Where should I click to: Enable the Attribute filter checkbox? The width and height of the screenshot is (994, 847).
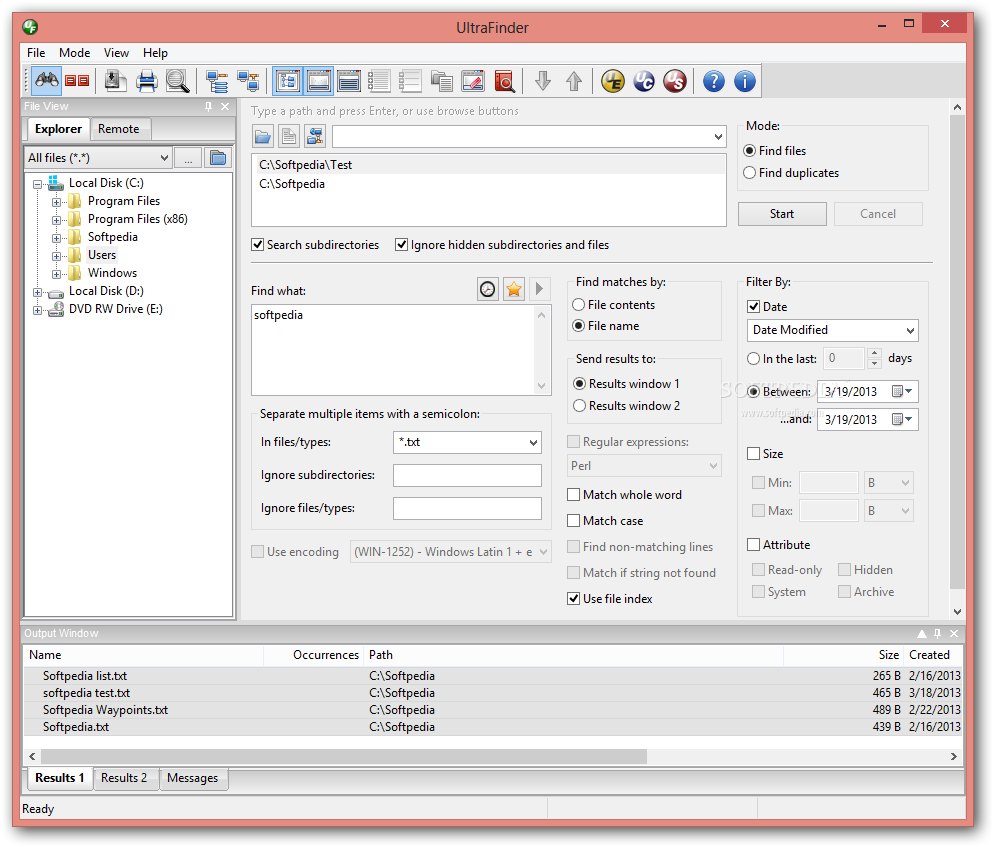click(x=754, y=545)
